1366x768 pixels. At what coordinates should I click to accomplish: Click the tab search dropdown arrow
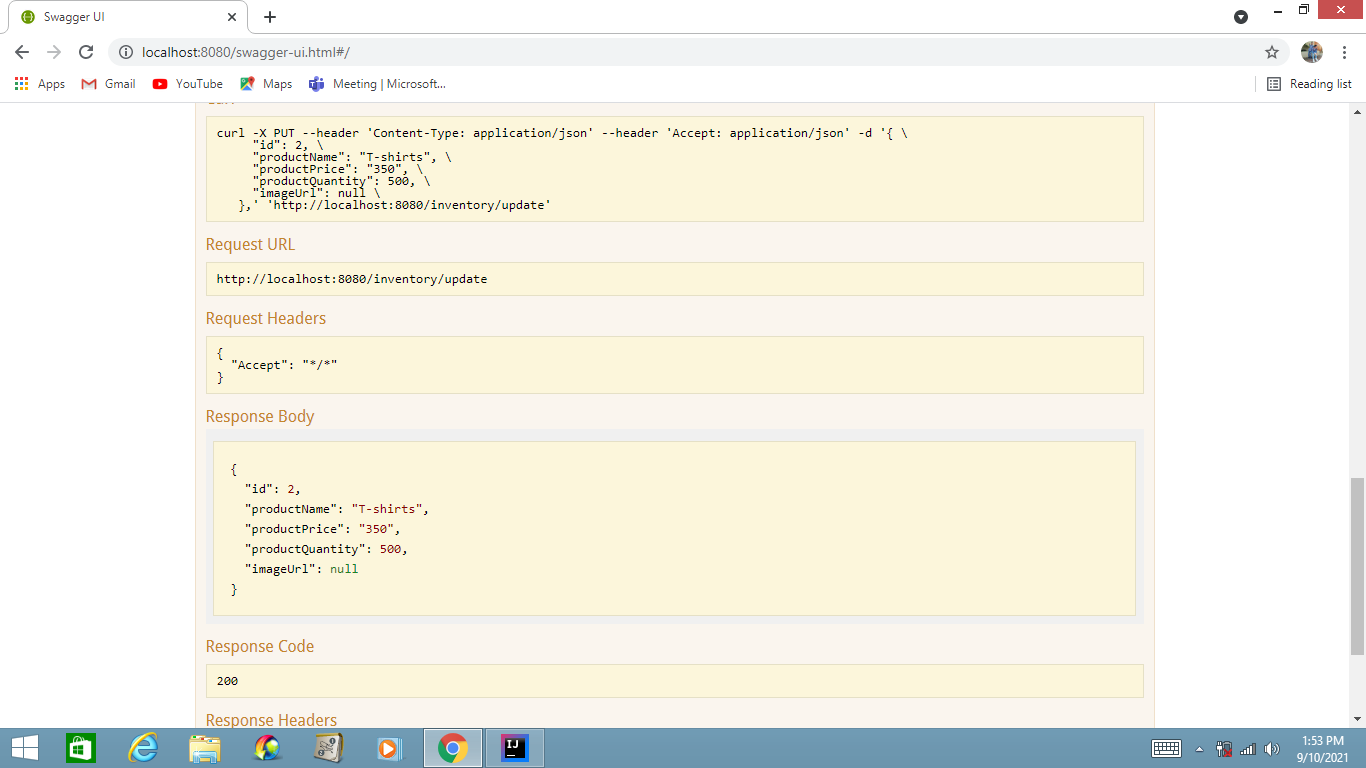point(1241,17)
